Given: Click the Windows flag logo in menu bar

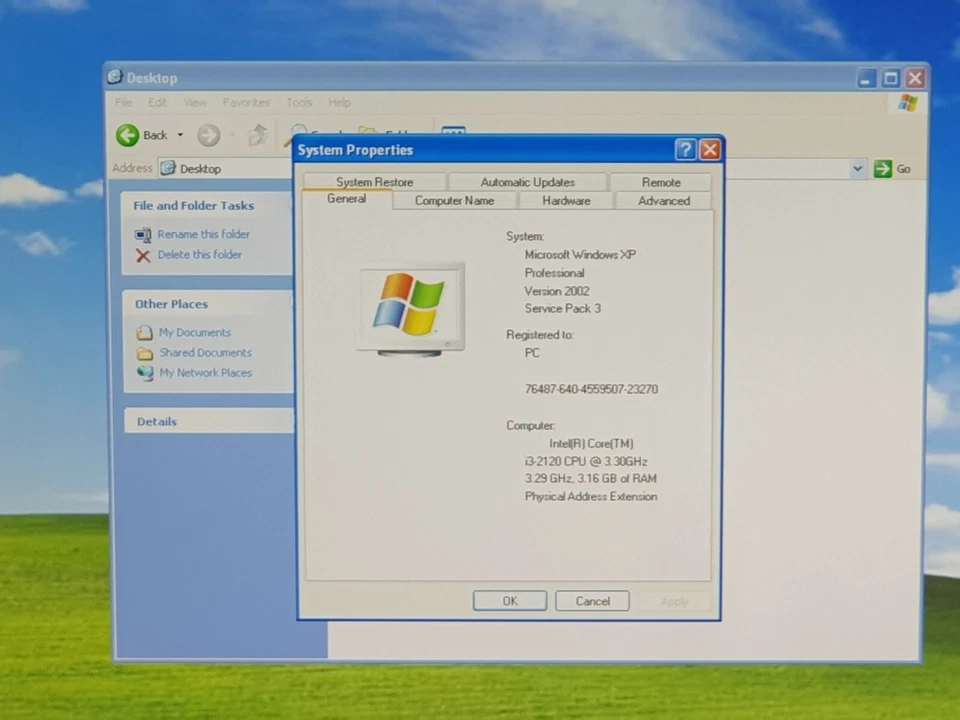Looking at the screenshot, I should [907, 103].
